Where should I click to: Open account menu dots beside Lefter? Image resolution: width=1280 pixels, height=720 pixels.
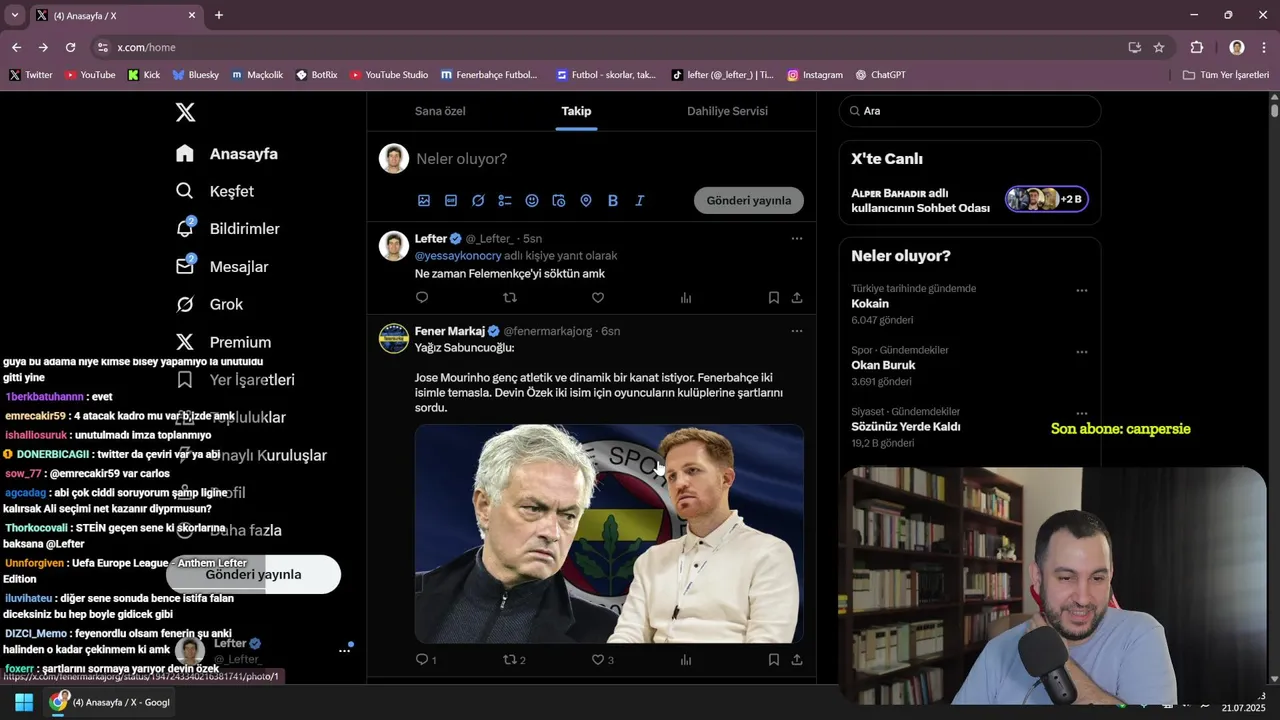pyautogui.click(x=345, y=650)
